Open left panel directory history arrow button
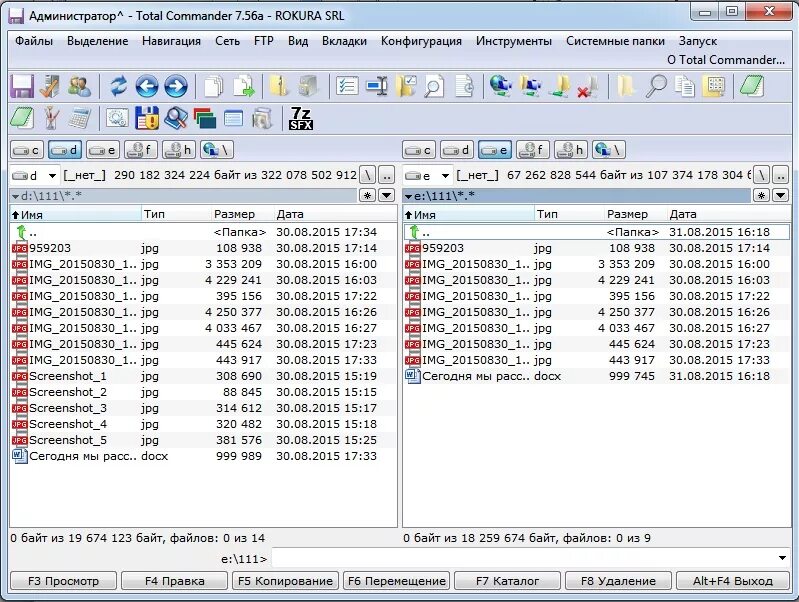The image size is (799, 602). [387, 195]
